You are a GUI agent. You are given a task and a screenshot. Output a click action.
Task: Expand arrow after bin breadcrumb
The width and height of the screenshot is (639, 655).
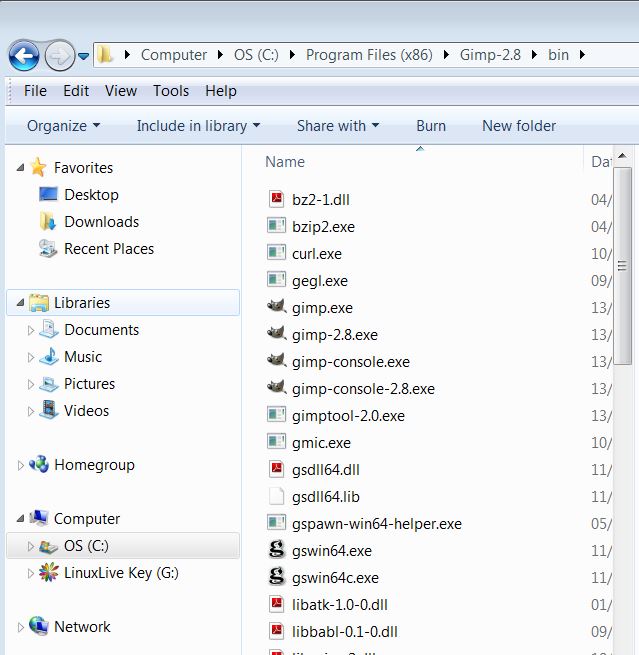tap(582, 55)
